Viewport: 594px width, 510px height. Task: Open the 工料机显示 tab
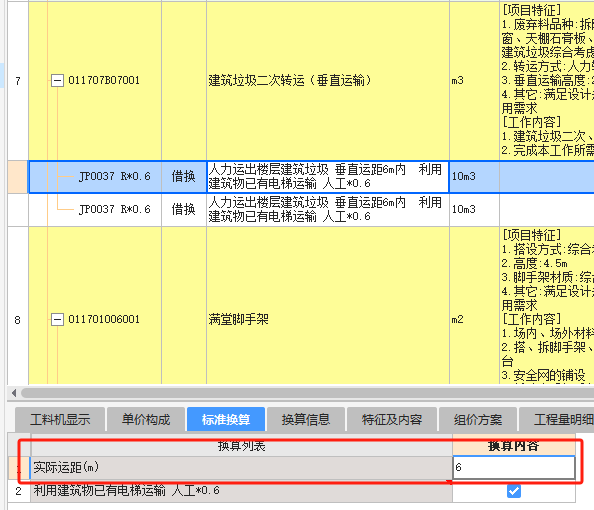tap(60, 419)
